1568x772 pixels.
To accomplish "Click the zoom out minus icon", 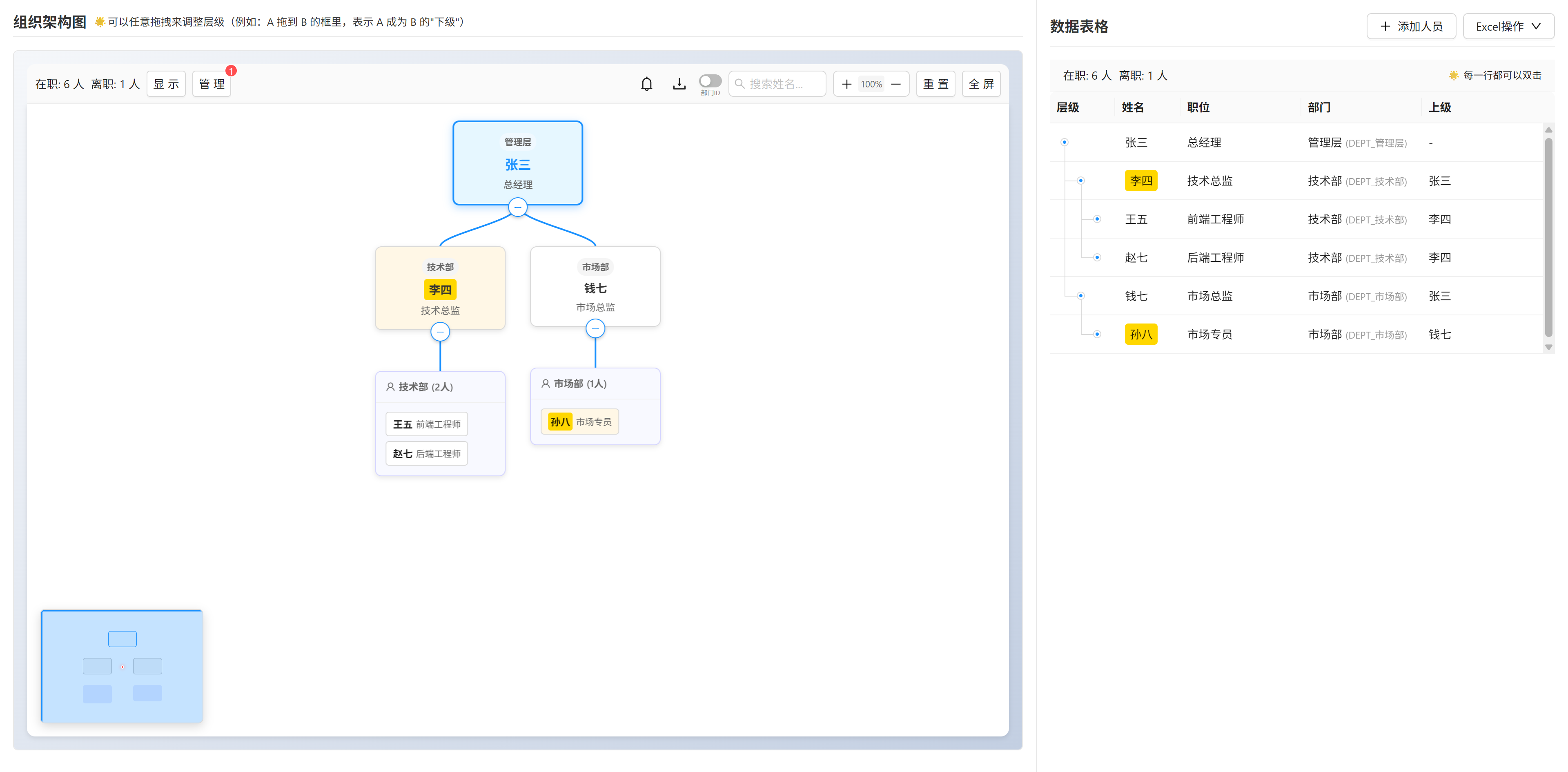I will (895, 84).
